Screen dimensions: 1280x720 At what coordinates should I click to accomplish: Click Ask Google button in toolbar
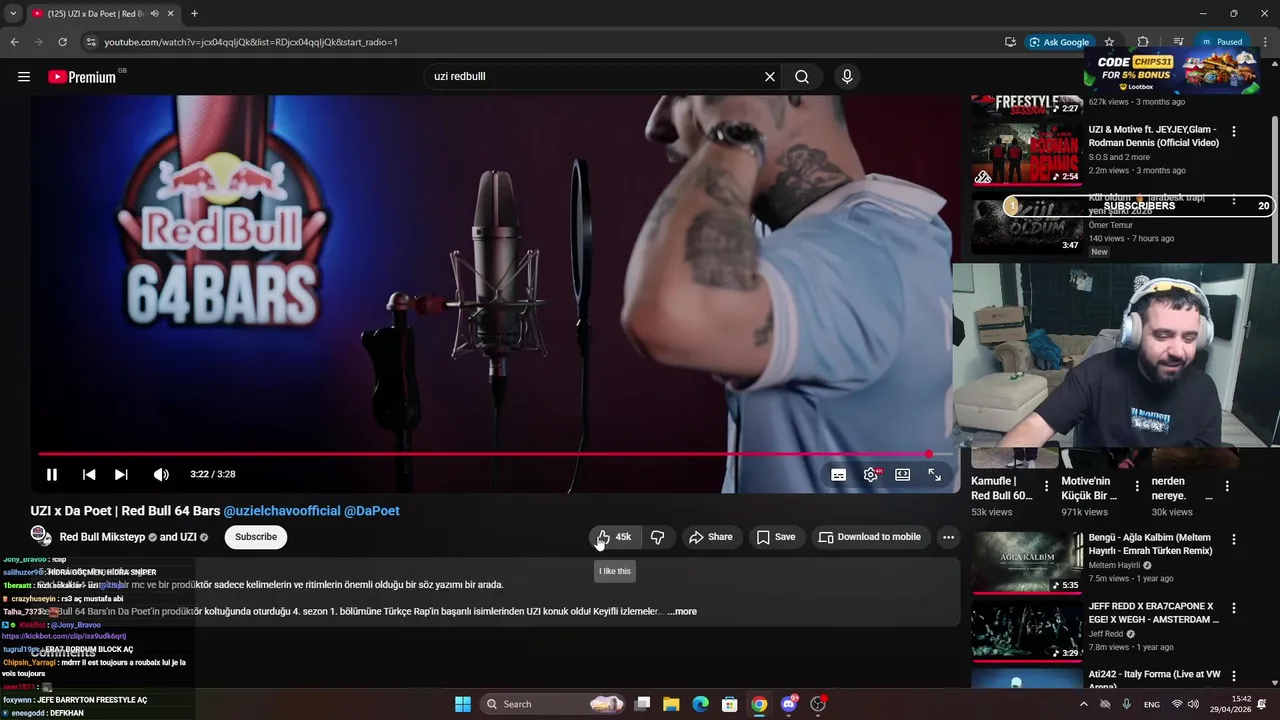coord(1060,42)
